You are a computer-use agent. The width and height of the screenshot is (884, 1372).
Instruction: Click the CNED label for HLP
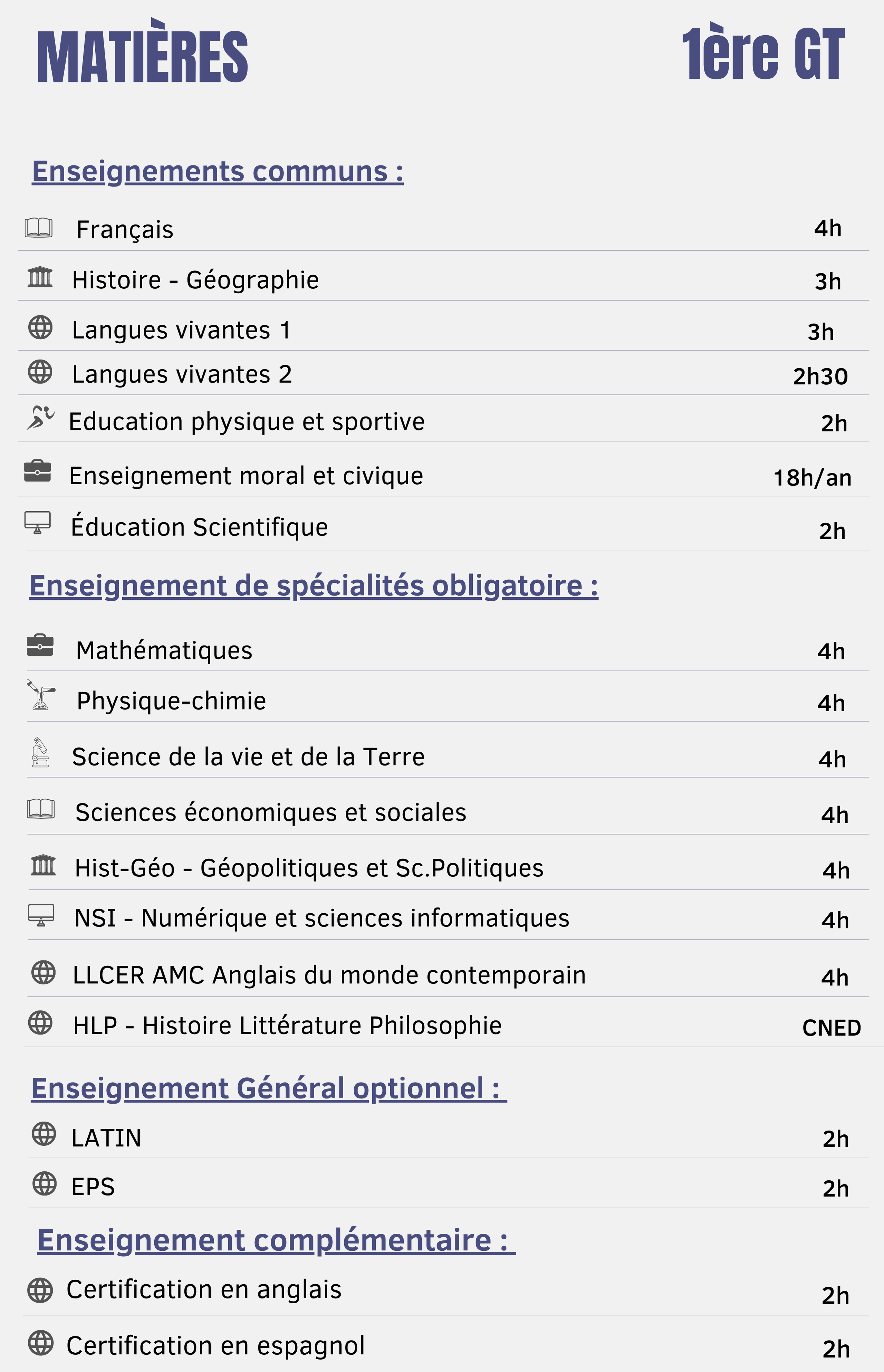coord(832,1028)
